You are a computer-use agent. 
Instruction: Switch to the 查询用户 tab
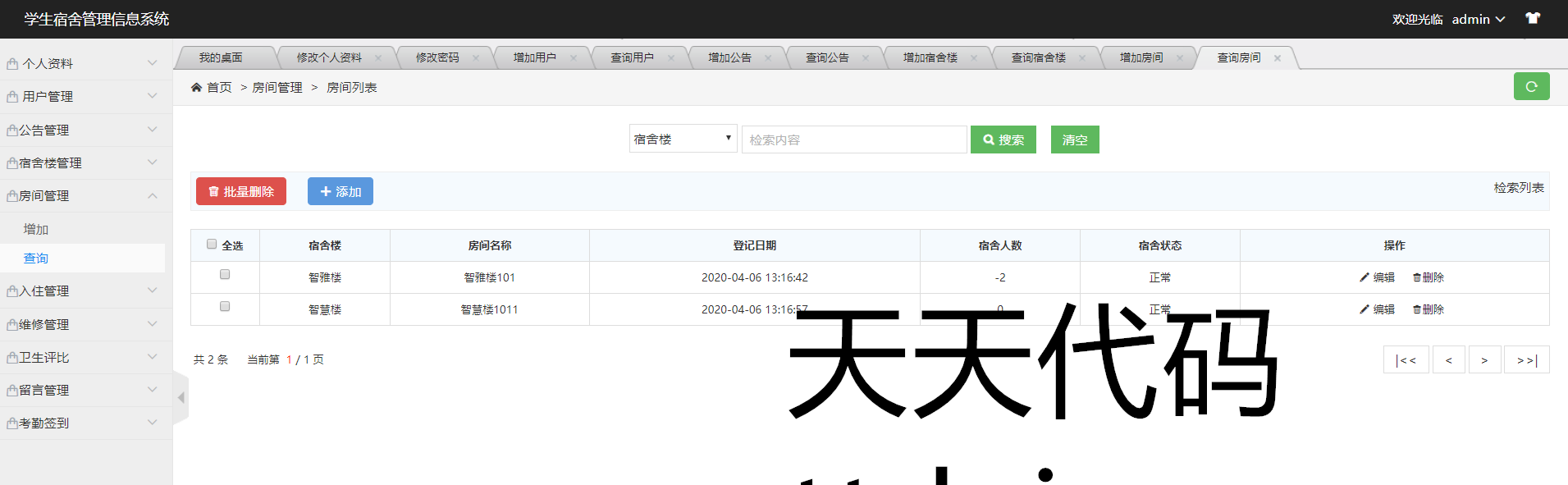click(632, 57)
